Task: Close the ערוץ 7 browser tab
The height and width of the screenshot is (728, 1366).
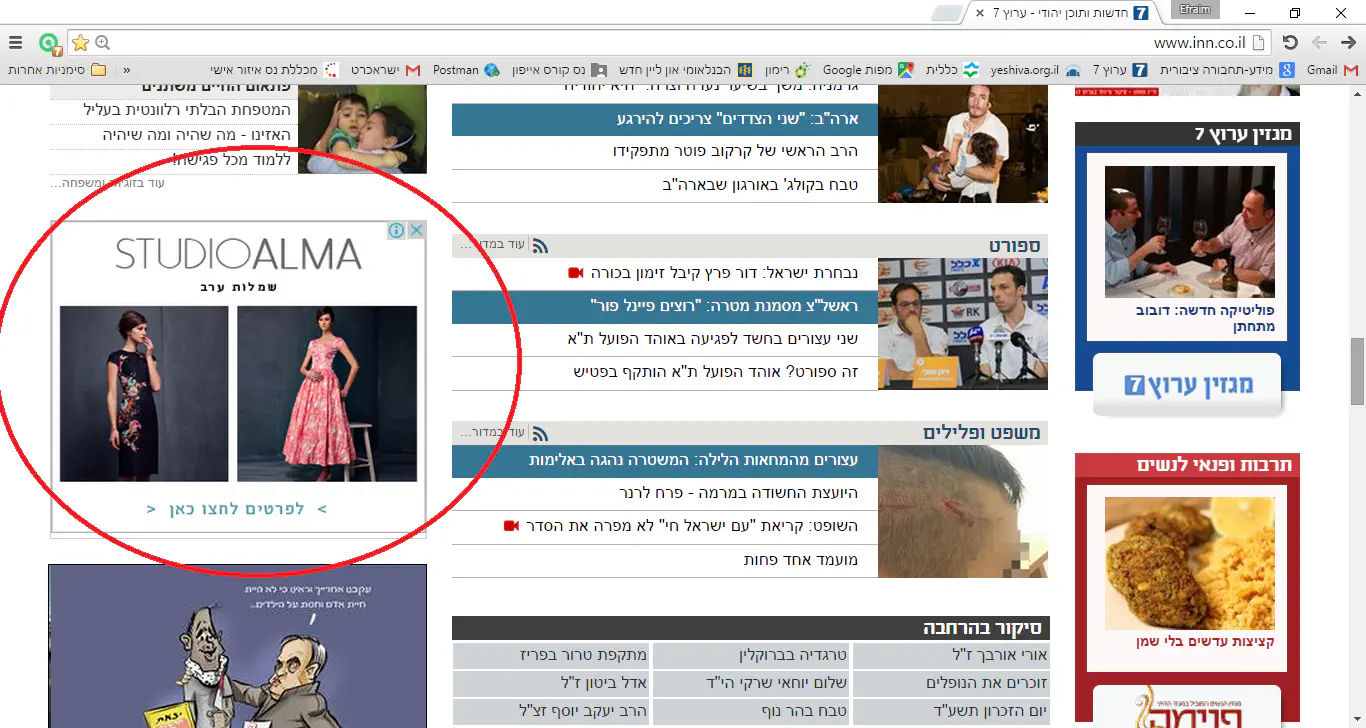Action: pos(978,13)
